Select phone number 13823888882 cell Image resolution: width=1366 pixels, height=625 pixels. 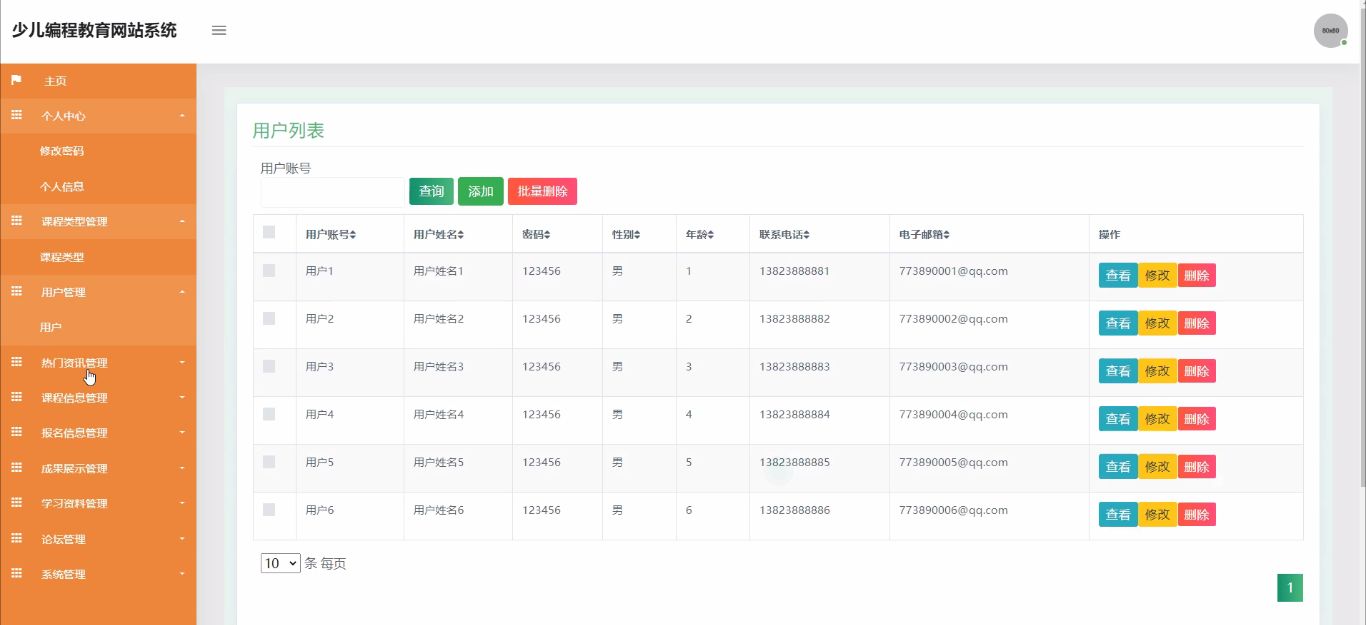[794, 319]
